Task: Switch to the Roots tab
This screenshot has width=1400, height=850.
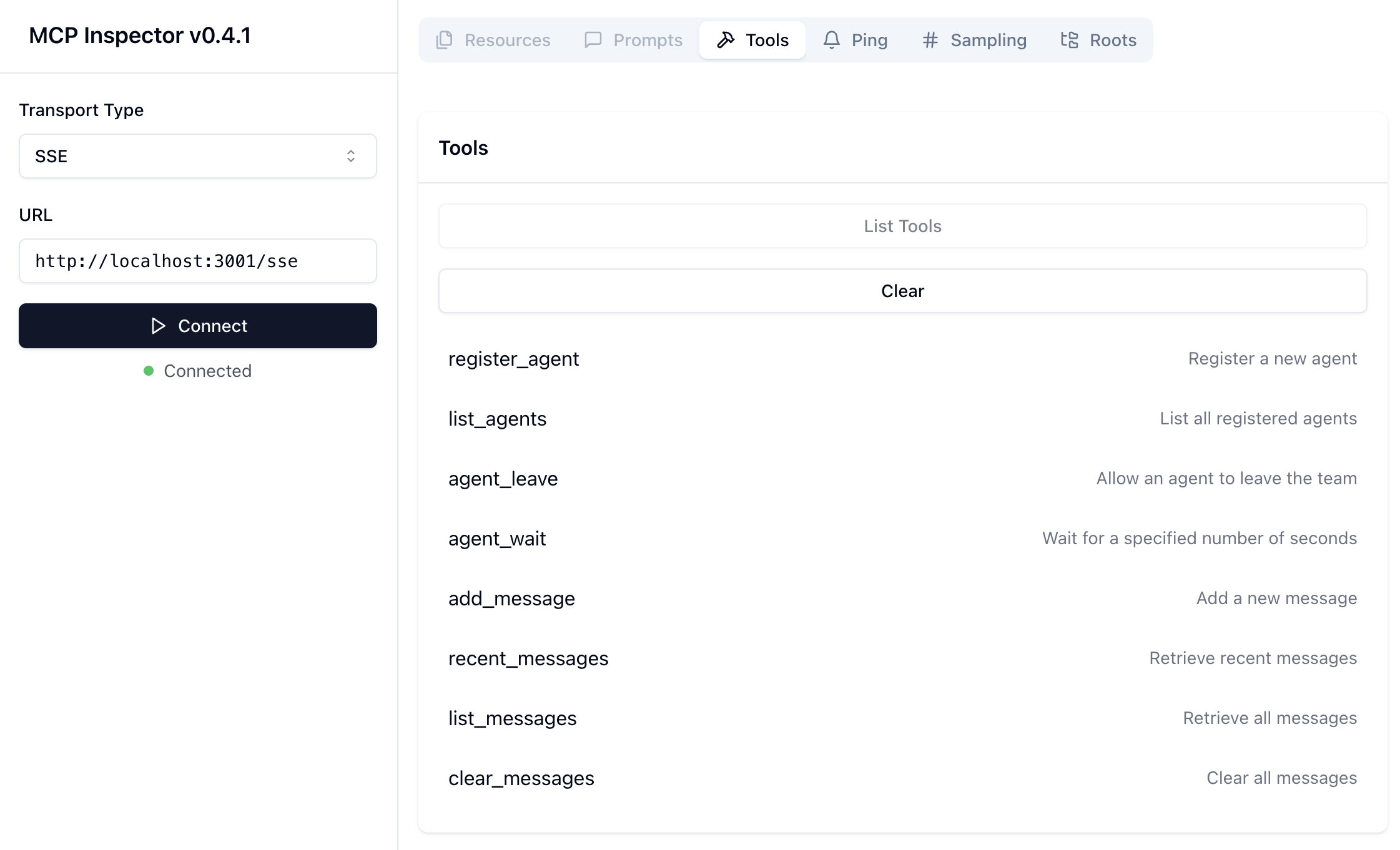Action: [1099, 40]
